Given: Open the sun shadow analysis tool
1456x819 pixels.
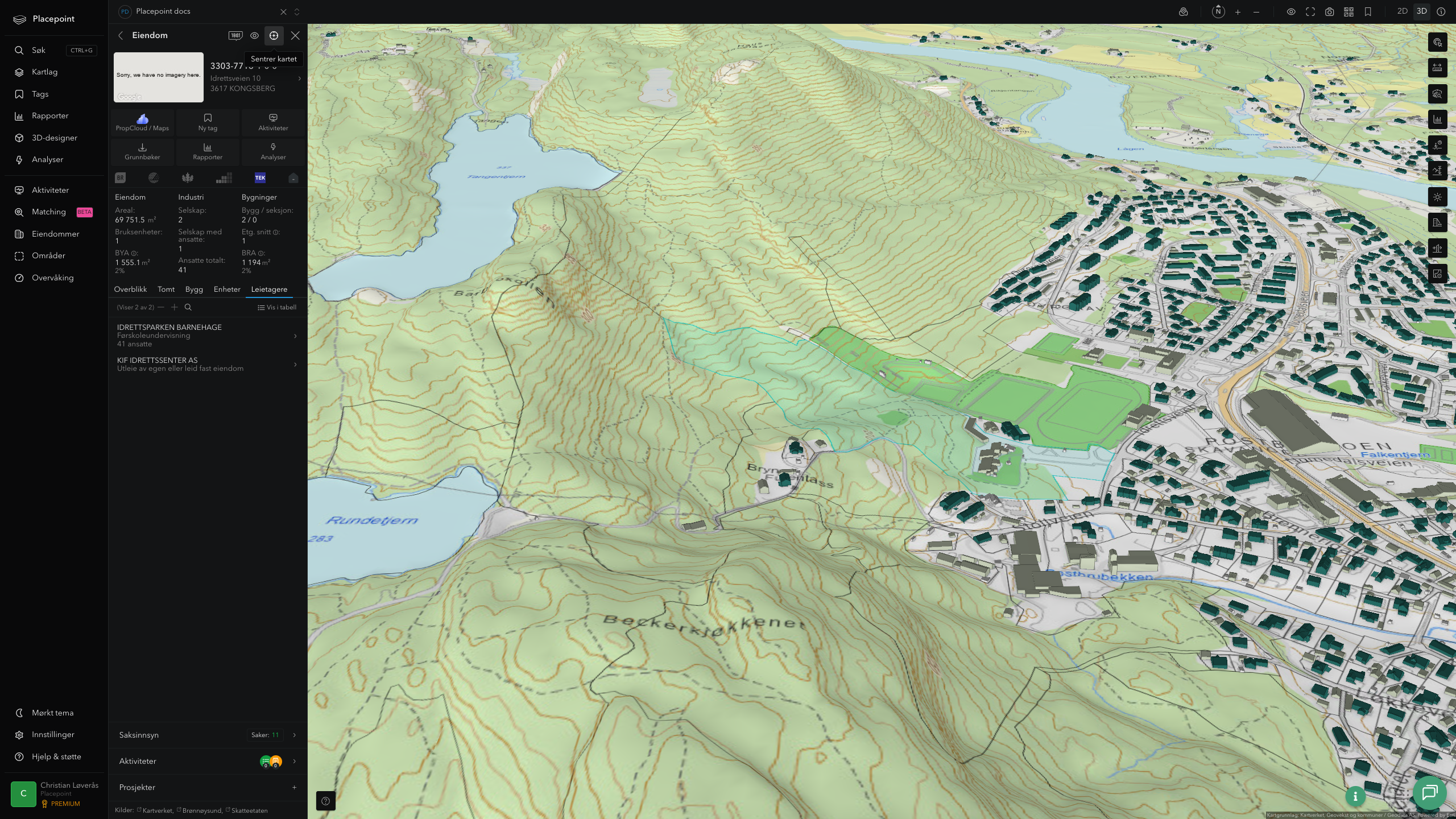Looking at the screenshot, I should click(1437, 197).
